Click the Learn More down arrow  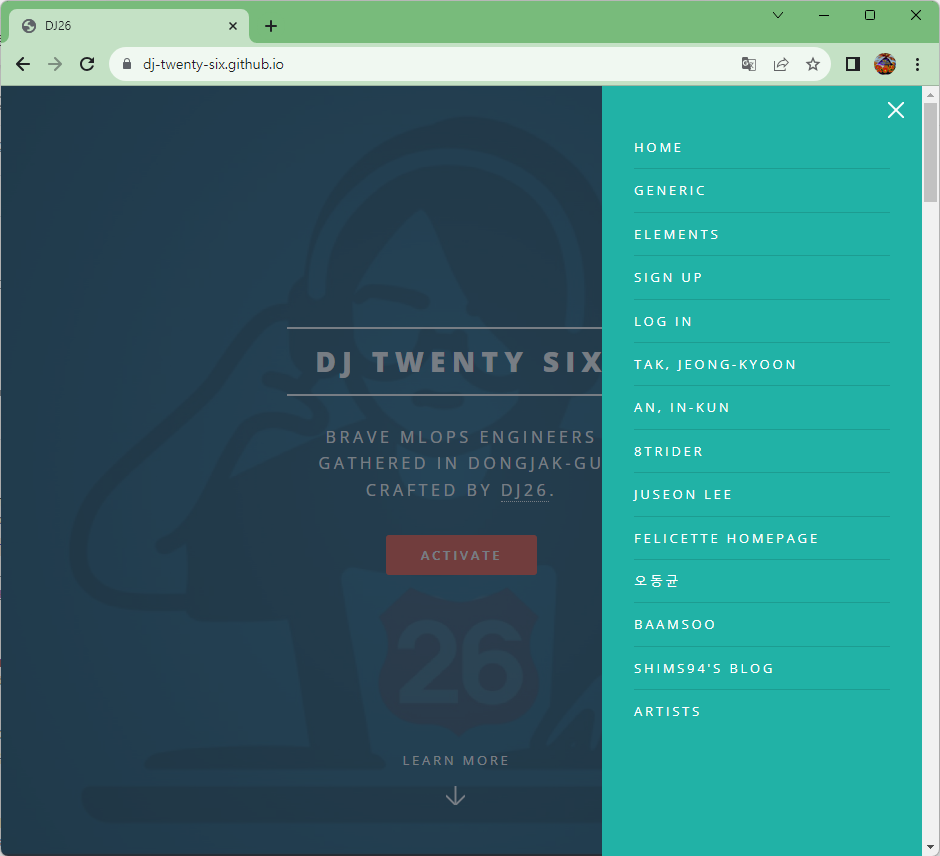456,796
